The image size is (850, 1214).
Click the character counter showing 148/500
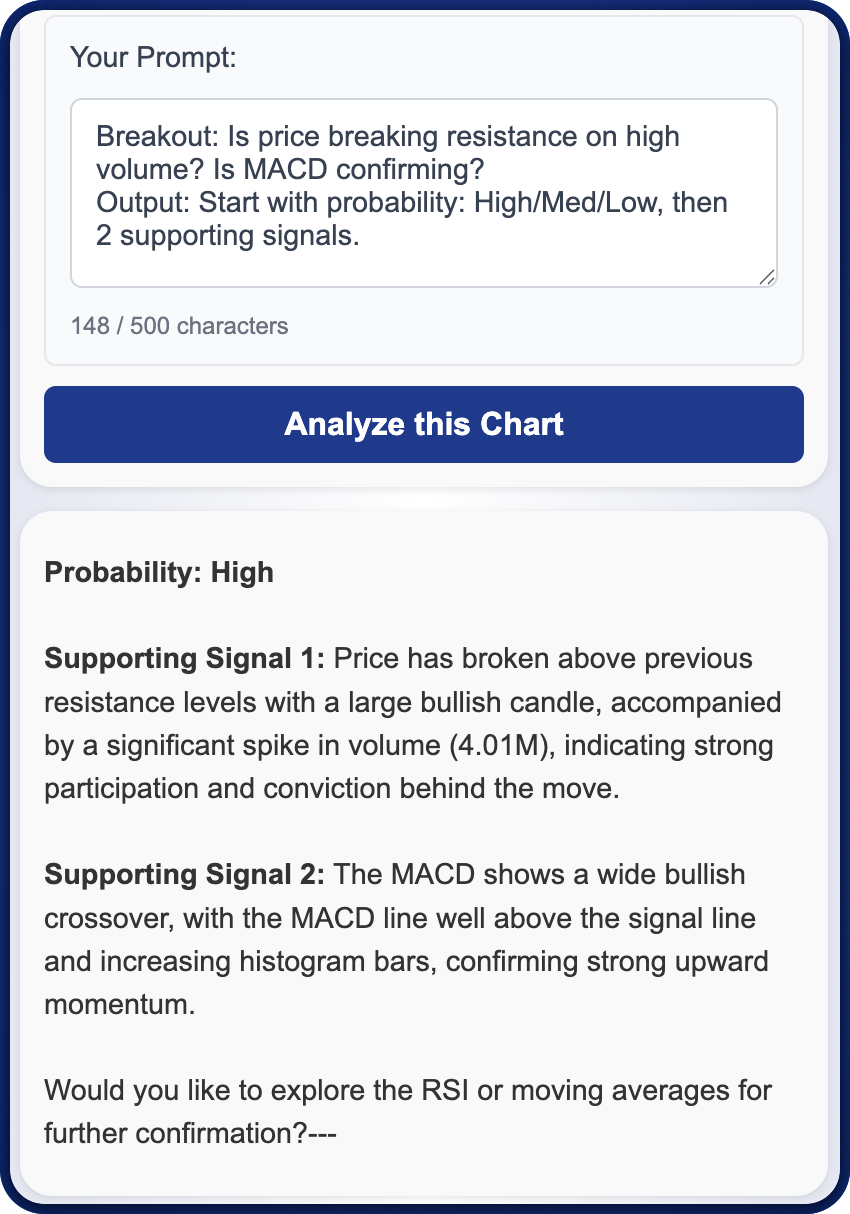point(178,326)
